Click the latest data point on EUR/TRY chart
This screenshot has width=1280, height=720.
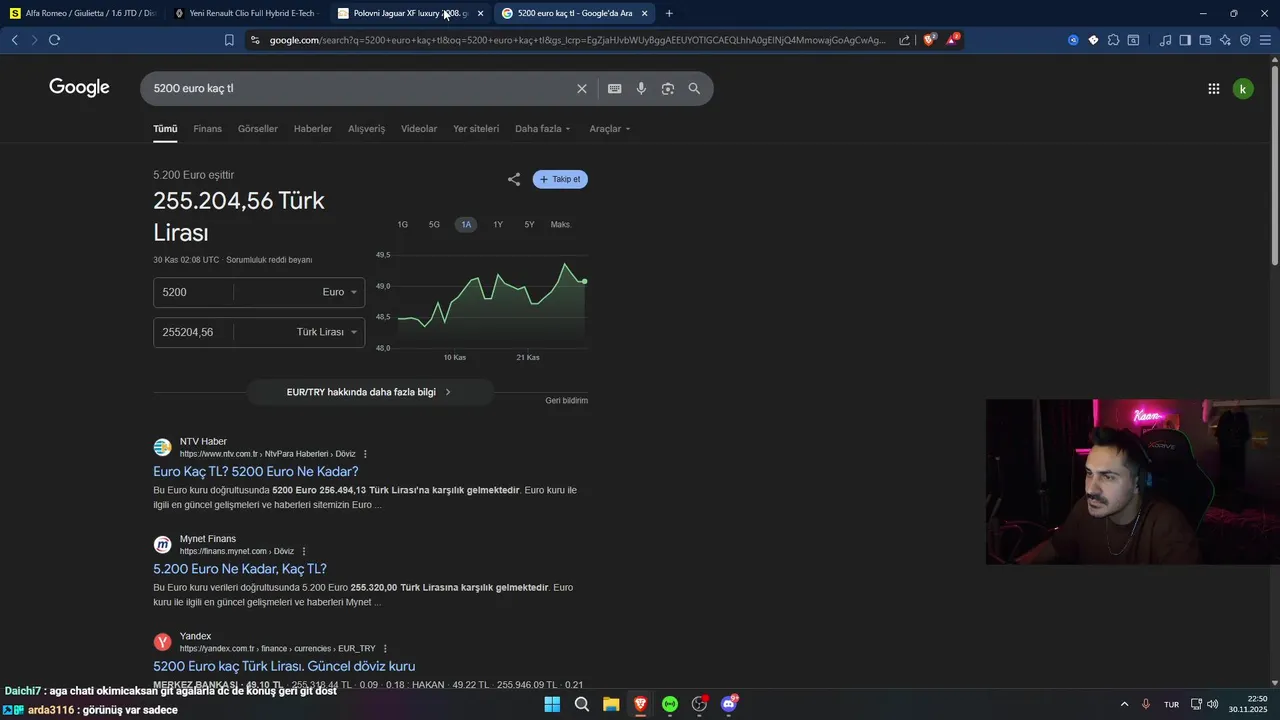coord(585,282)
